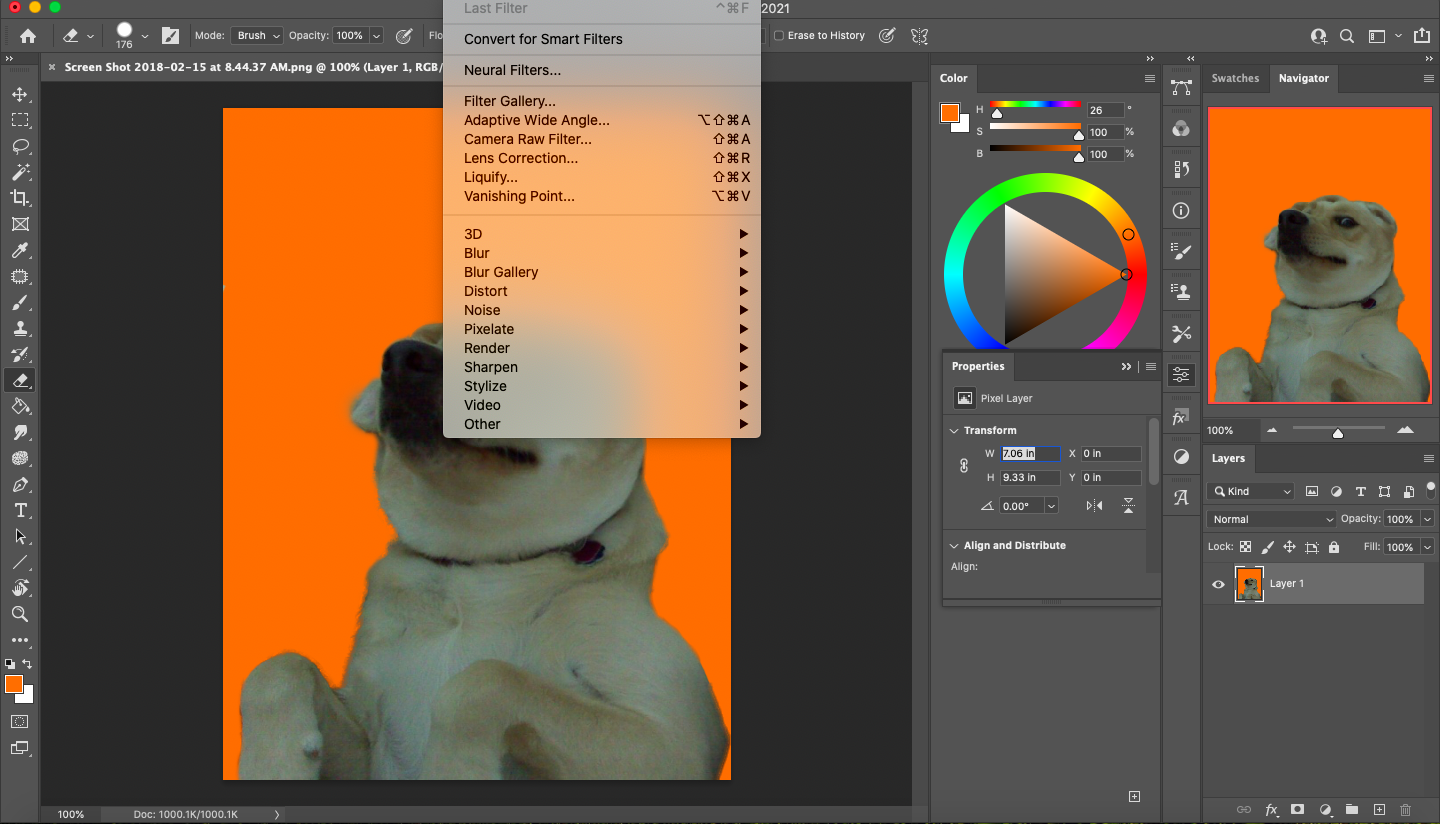Toggle lock all for the layer
1440x824 pixels.
[1334, 547]
